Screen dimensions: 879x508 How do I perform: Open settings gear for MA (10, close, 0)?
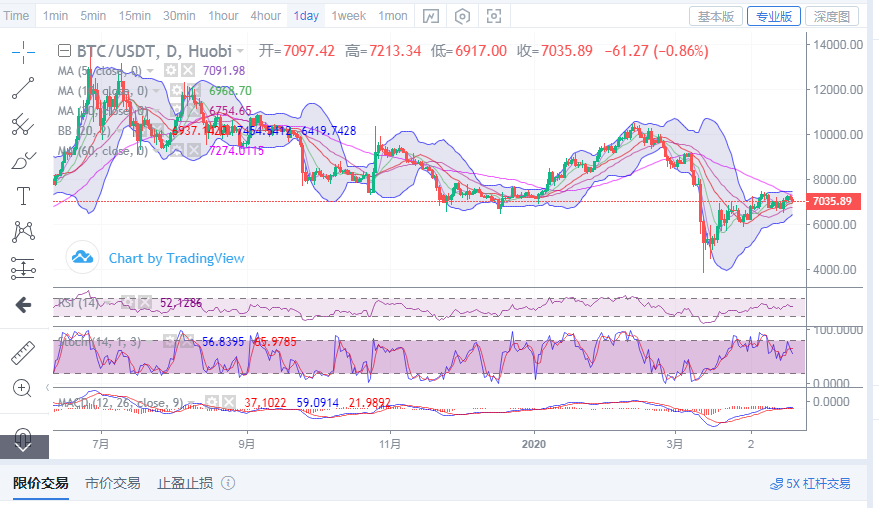177,91
